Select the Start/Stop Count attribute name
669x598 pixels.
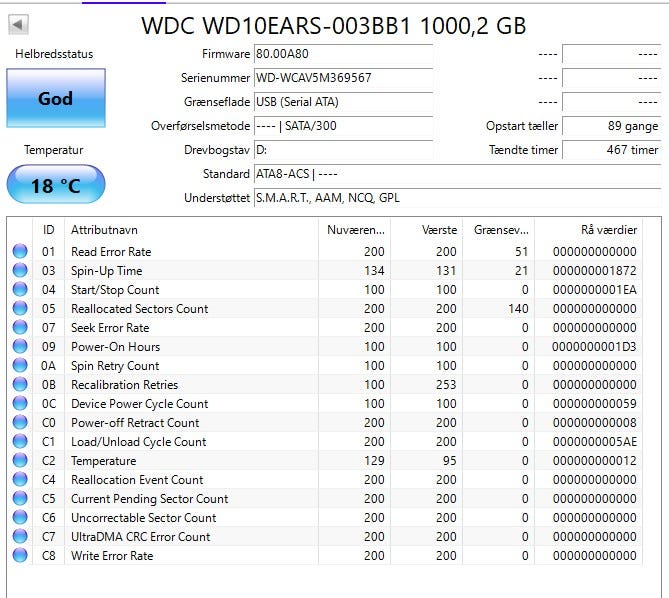[115, 290]
